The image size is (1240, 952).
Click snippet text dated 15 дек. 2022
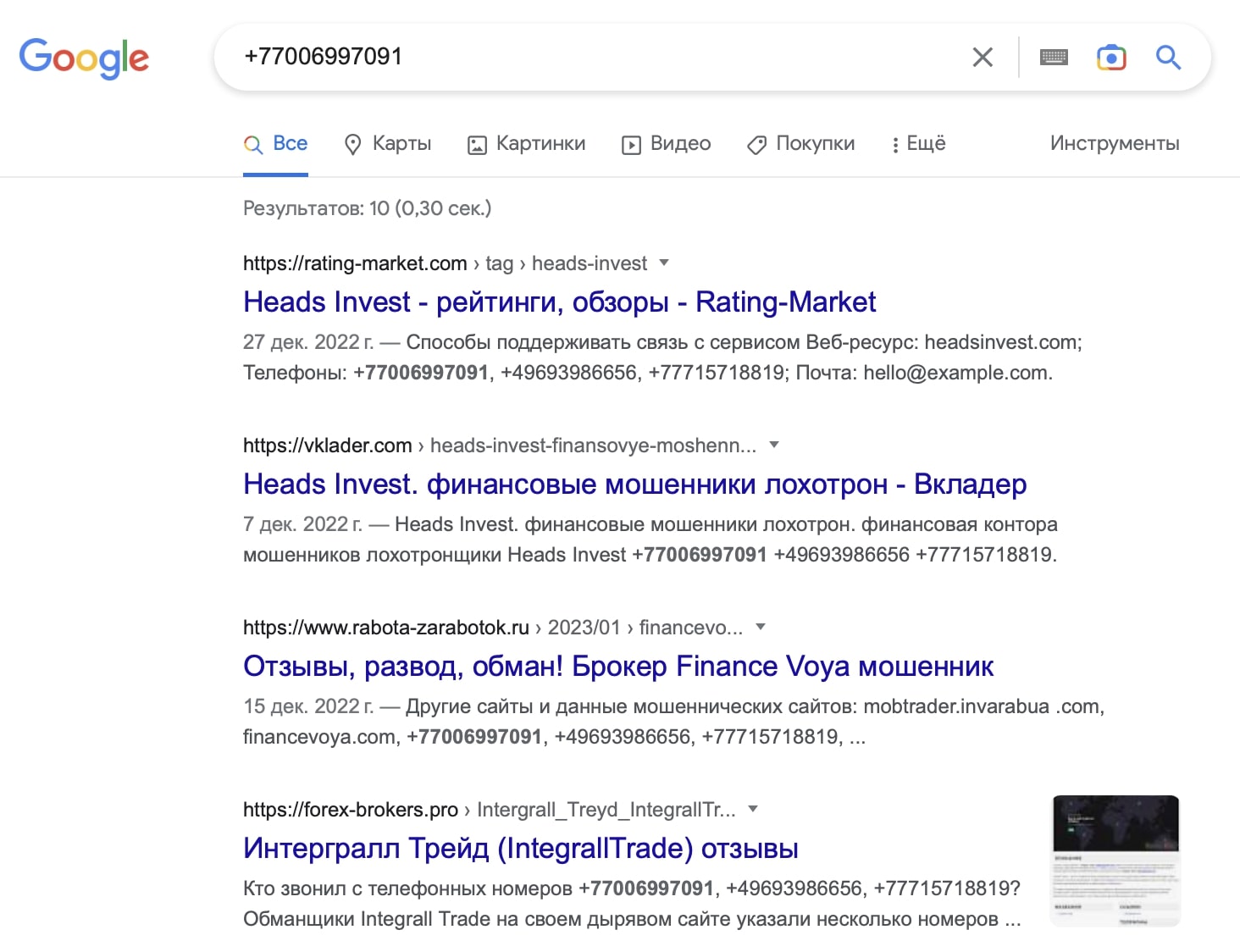tap(673, 722)
